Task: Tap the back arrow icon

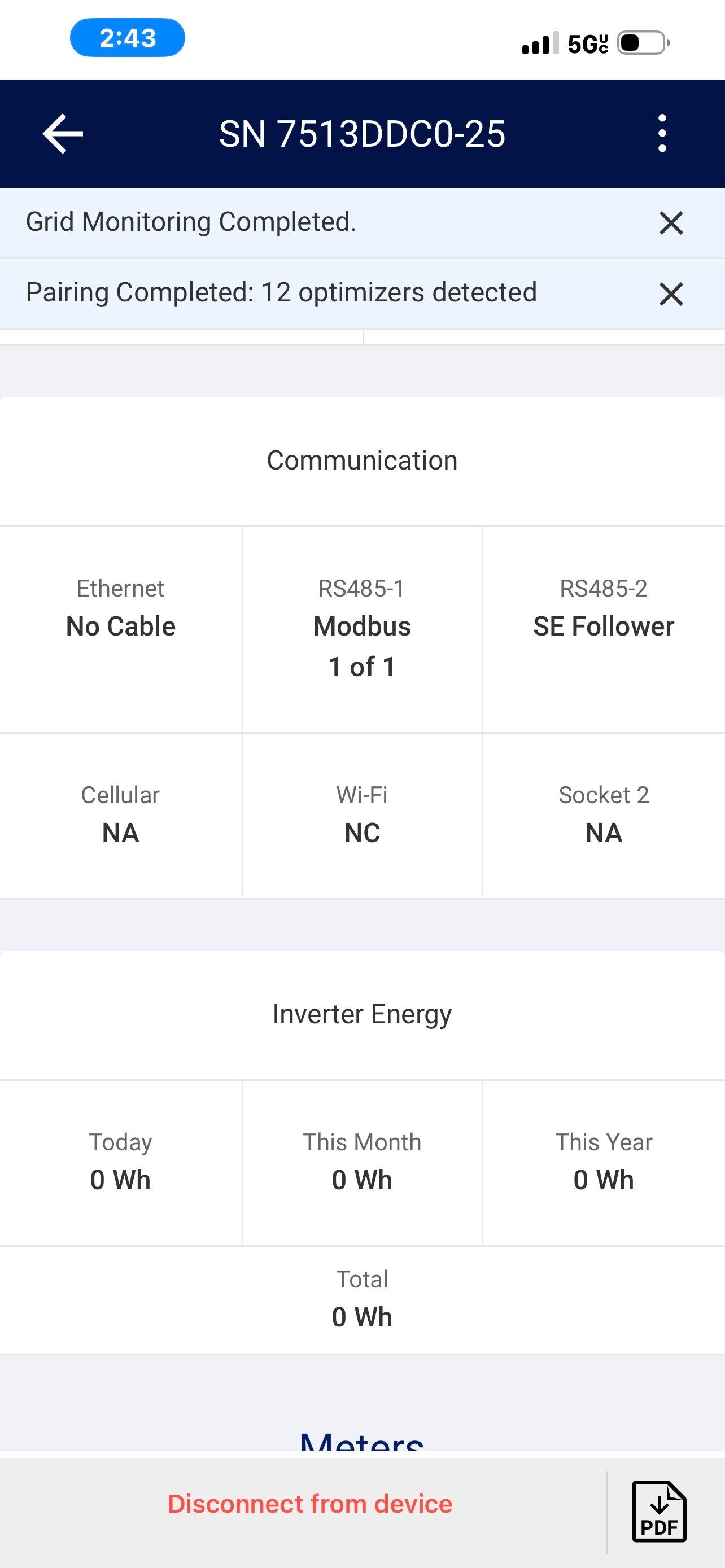Action: (x=63, y=133)
